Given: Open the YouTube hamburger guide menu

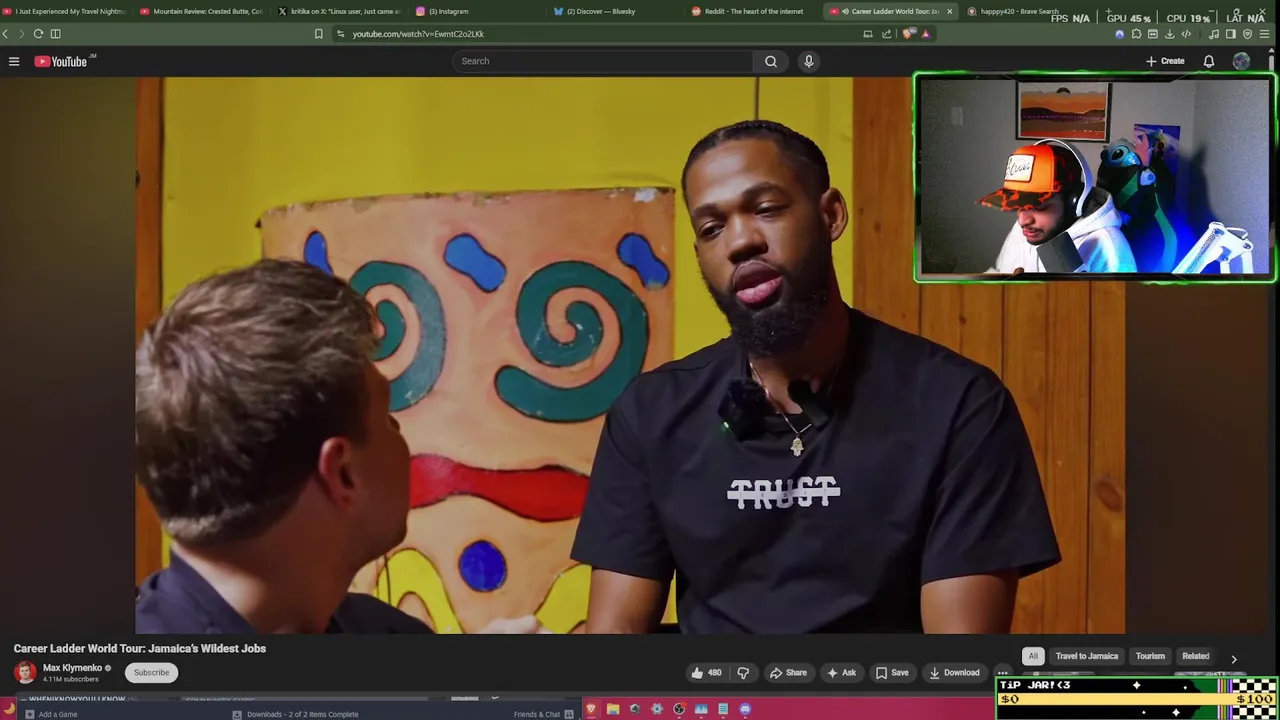Looking at the screenshot, I should click(14, 61).
